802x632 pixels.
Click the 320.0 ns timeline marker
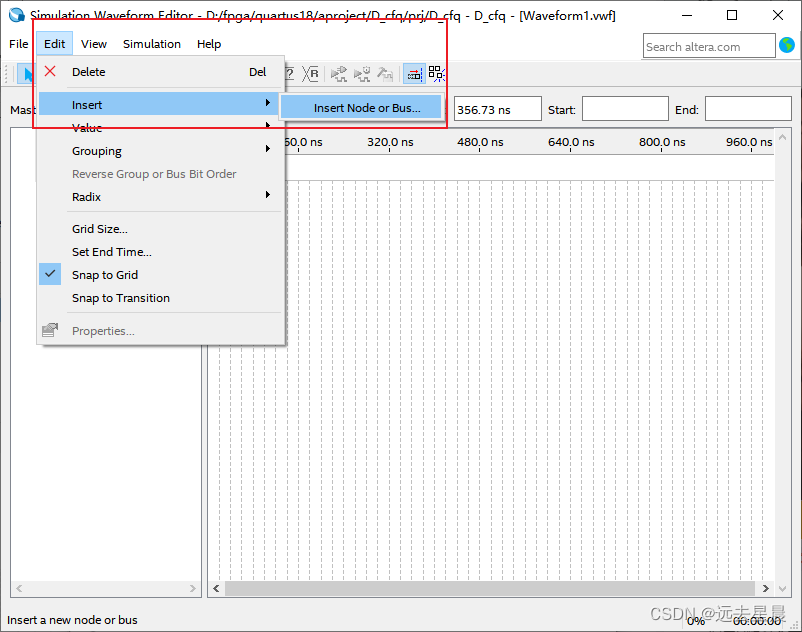pos(390,142)
